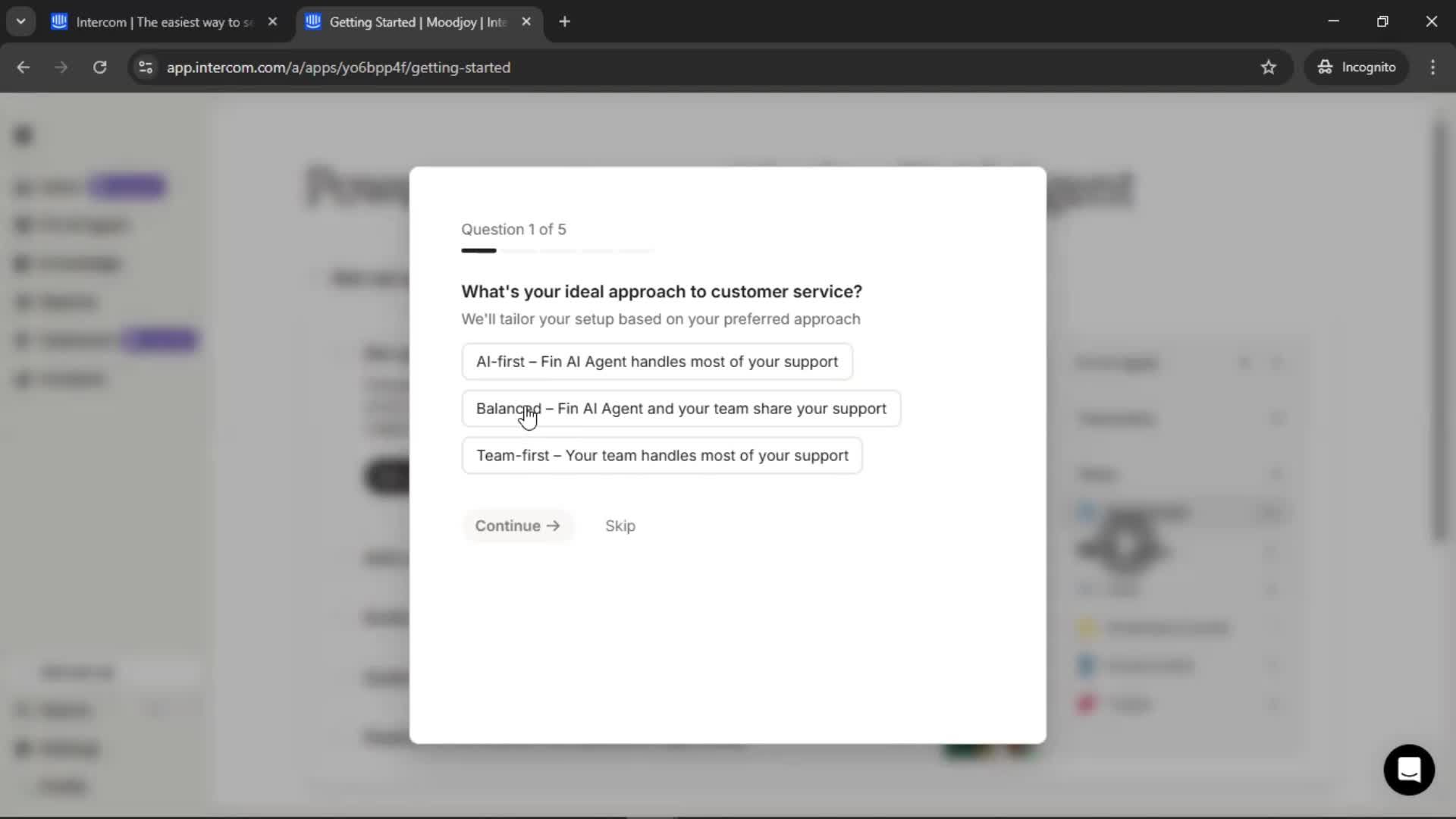The width and height of the screenshot is (1456, 819).
Task: Open the Chrome three-dot menu
Action: tap(1432, 67)
